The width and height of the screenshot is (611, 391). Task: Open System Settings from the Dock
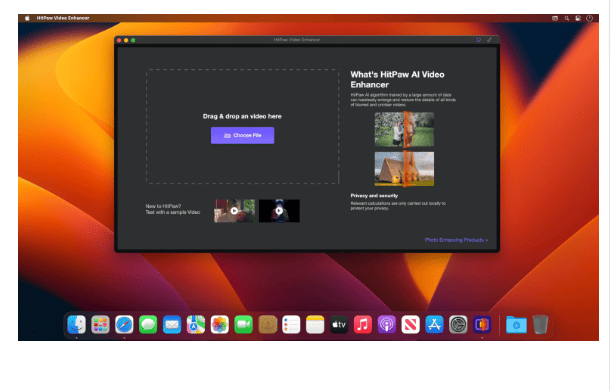coord(458,324)
